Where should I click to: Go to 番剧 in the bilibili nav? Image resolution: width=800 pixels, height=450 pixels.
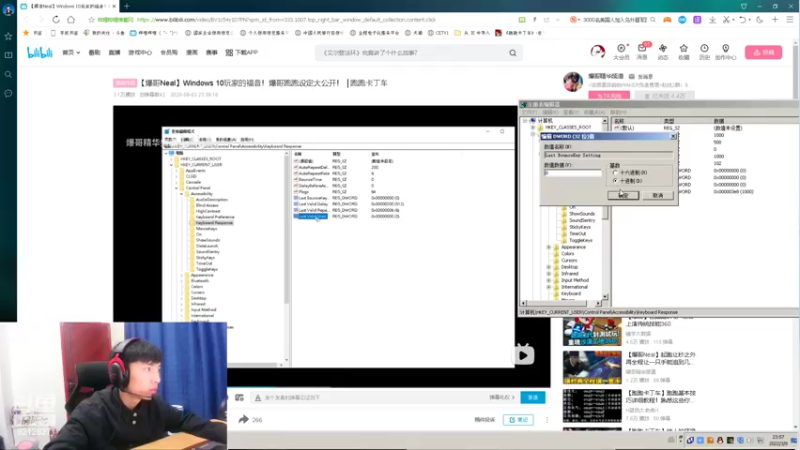click(x=94, y=53)
